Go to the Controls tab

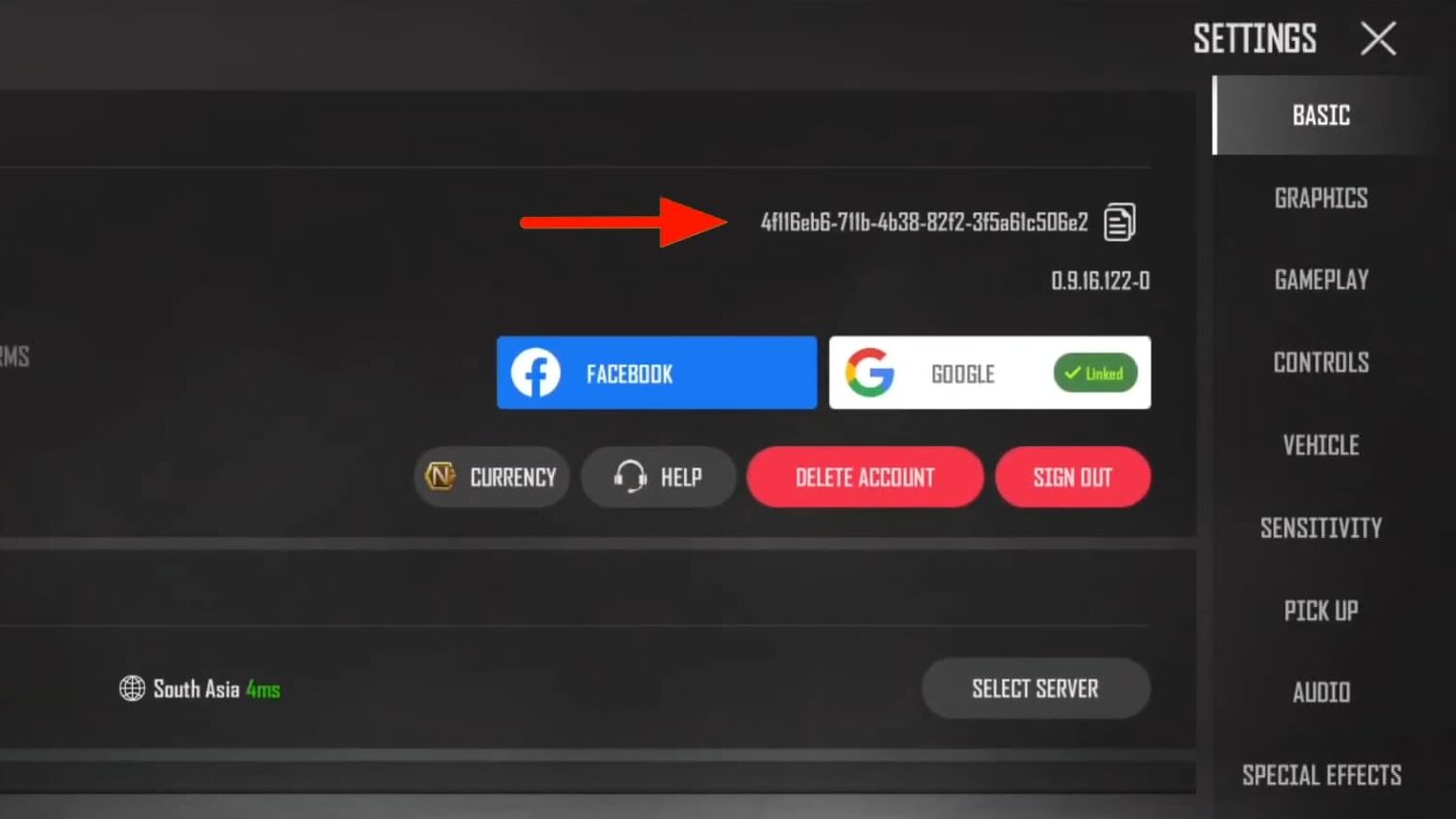tap(1321, 362)
